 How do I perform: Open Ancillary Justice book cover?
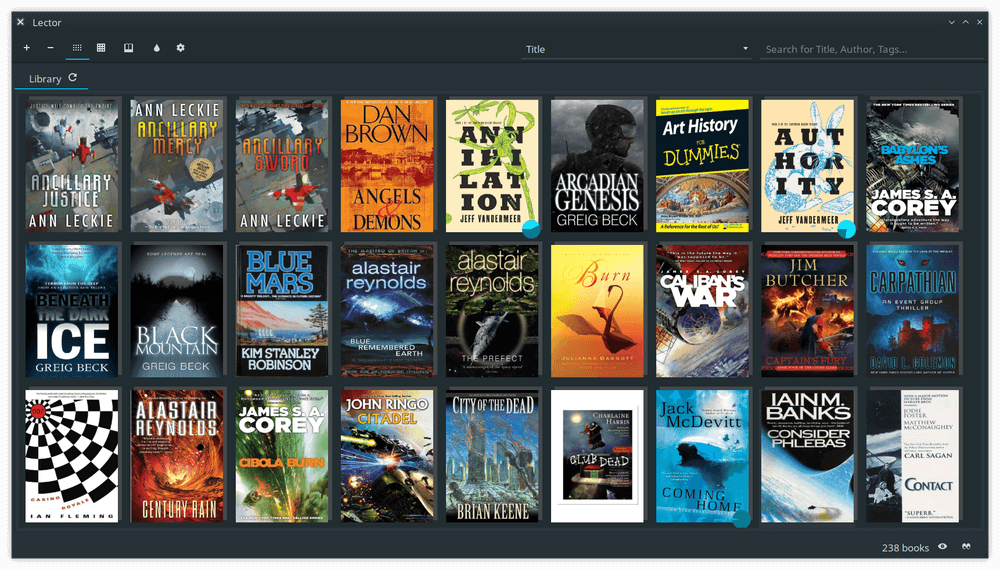72,166
